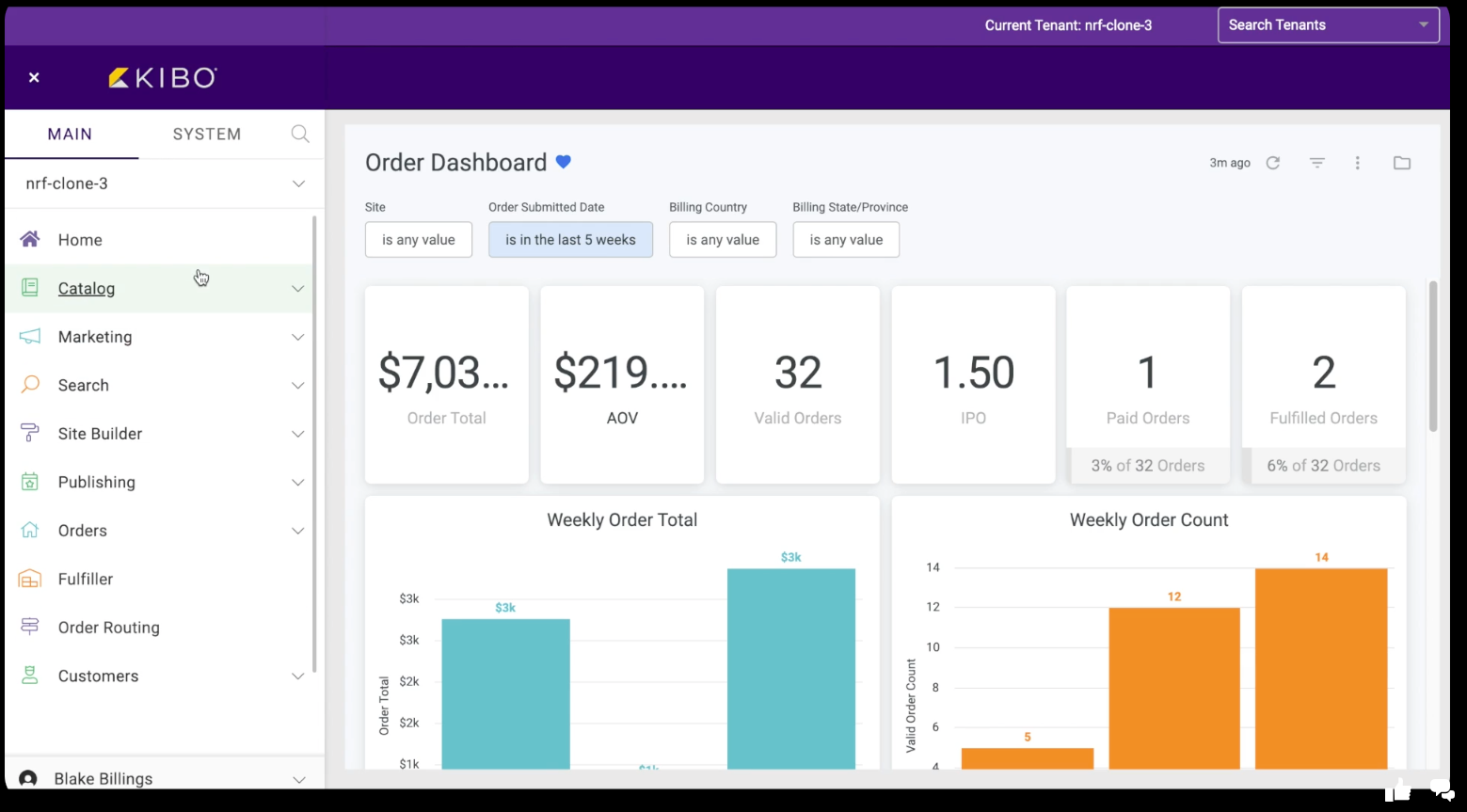Switch to the SYSTEM tab

tap(207, 134)
